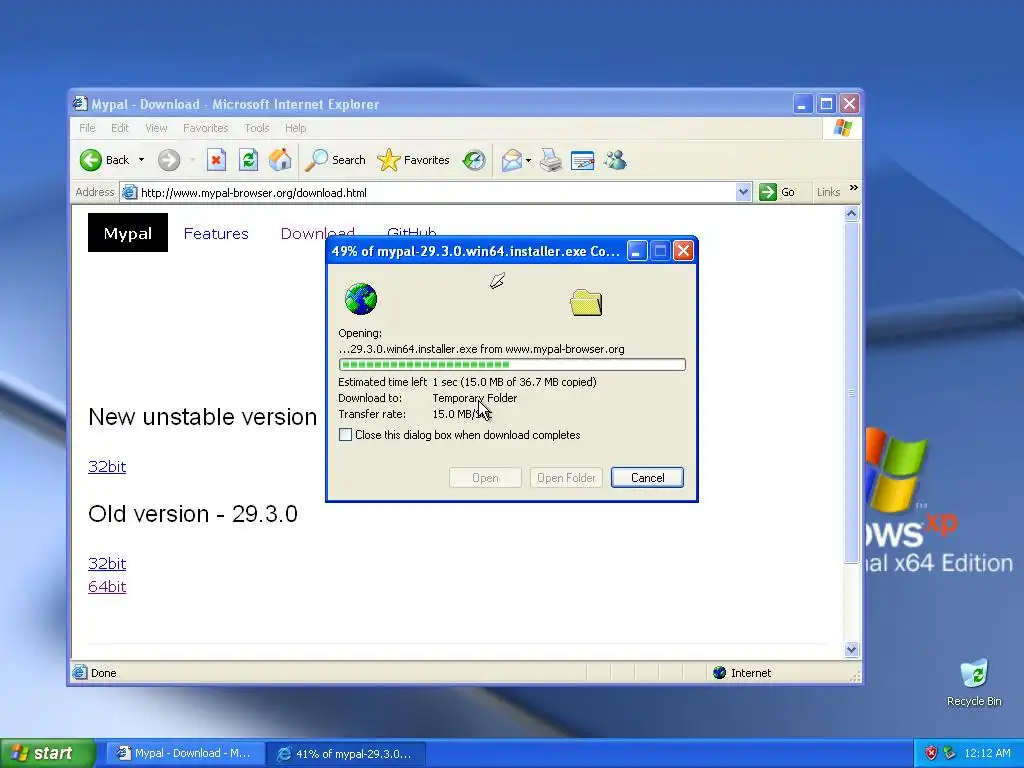
Task: Expand the Back button history dropdown
Action: tap(141, 160)
